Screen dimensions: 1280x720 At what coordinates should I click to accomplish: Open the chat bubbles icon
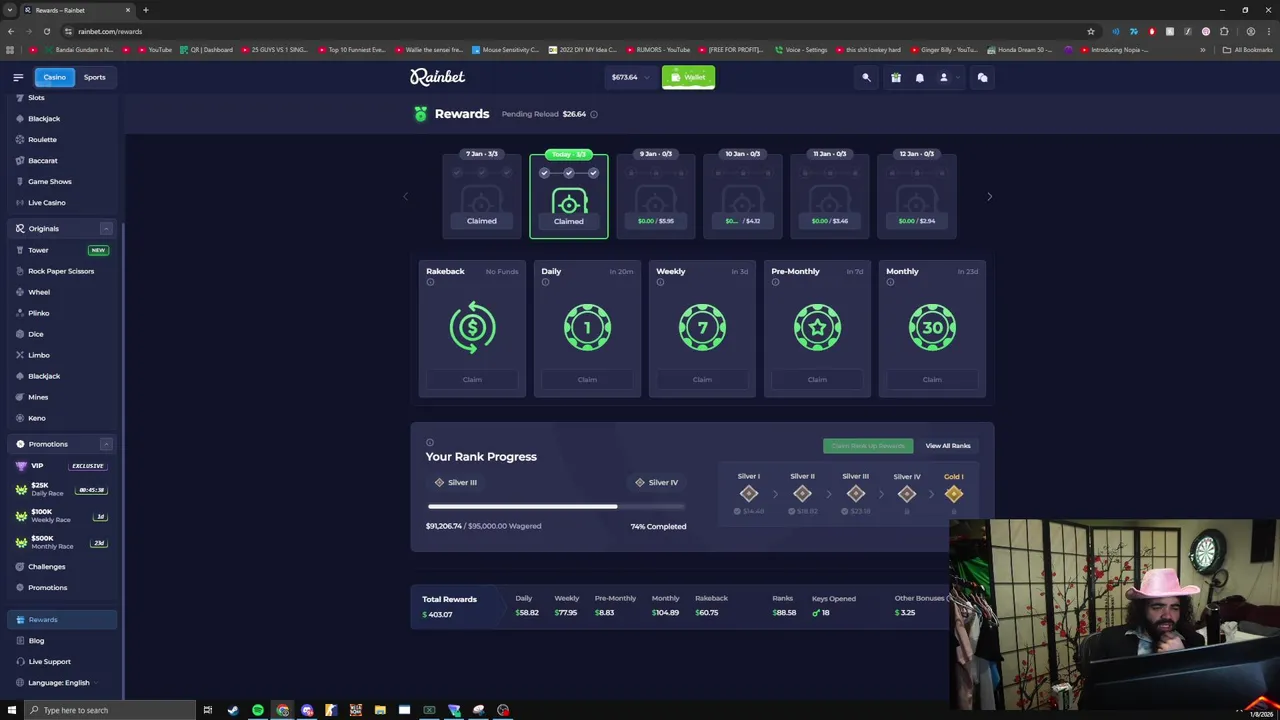pos(982,77)
